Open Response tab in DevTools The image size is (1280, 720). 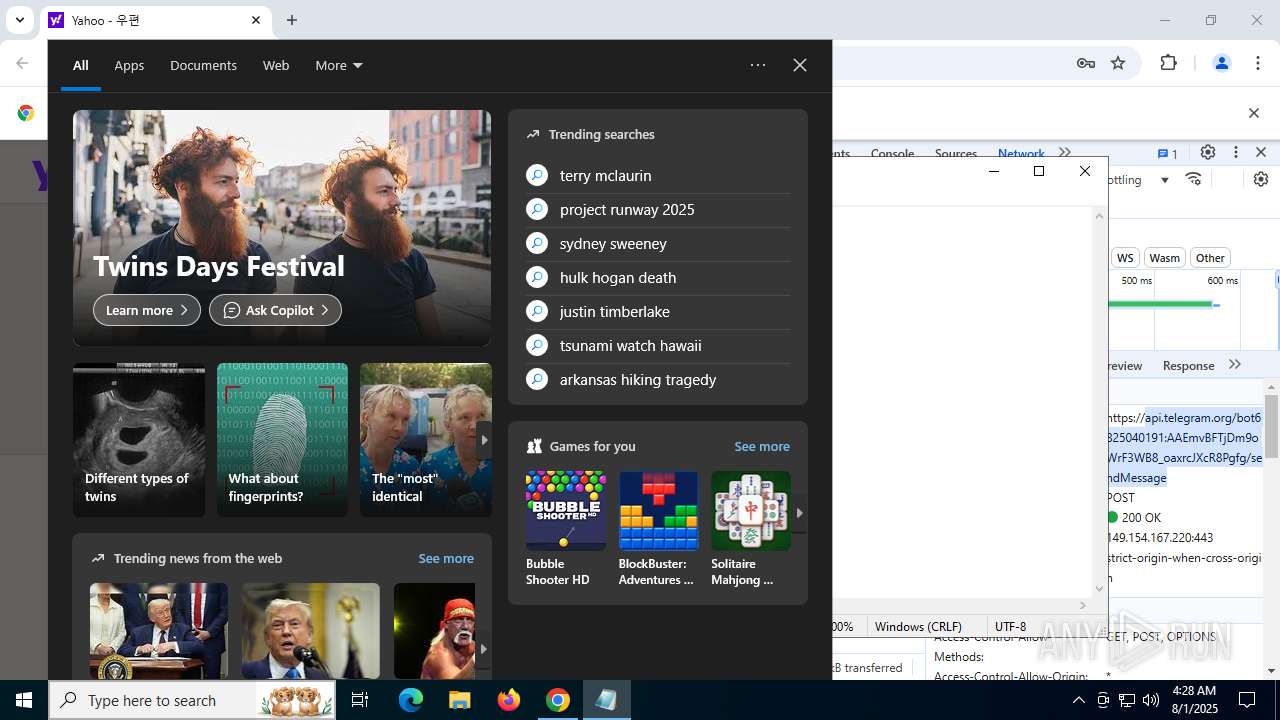click(x=1188, y=366)
